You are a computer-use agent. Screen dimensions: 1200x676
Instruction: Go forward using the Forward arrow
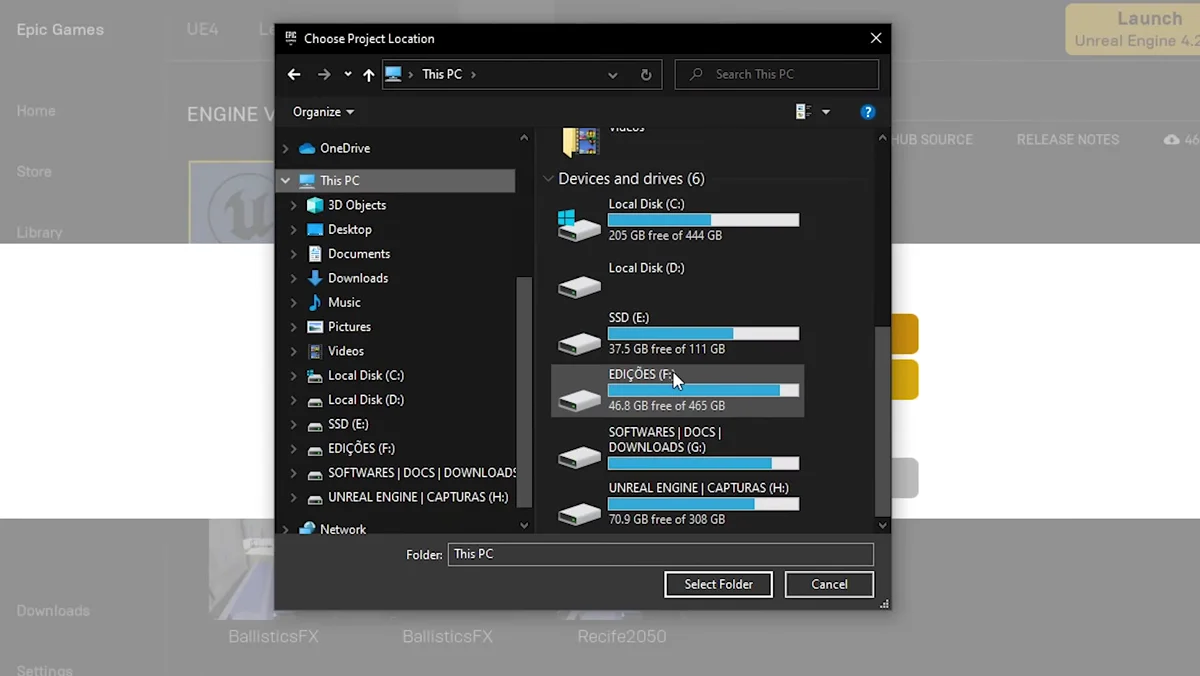point(323,74)
